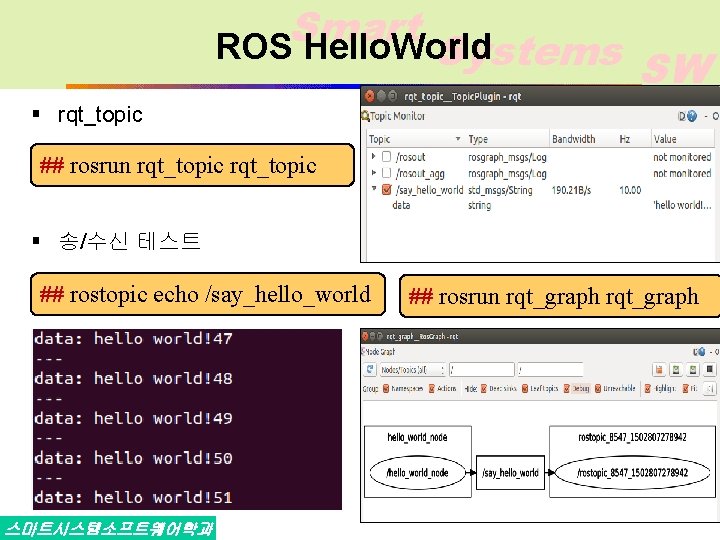Click the Bandwidth column header

574,139
